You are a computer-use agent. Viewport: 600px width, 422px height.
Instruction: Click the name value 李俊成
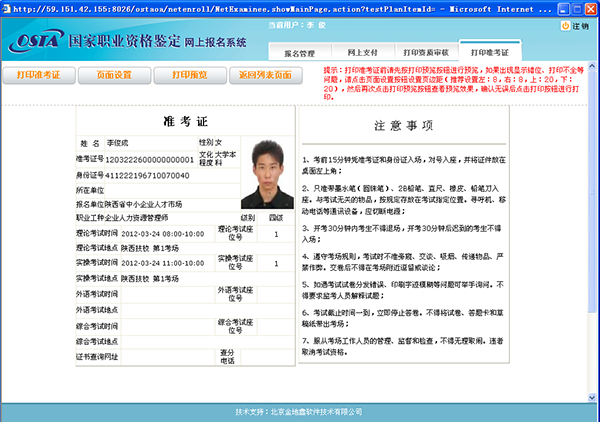(x=117, y=143)
